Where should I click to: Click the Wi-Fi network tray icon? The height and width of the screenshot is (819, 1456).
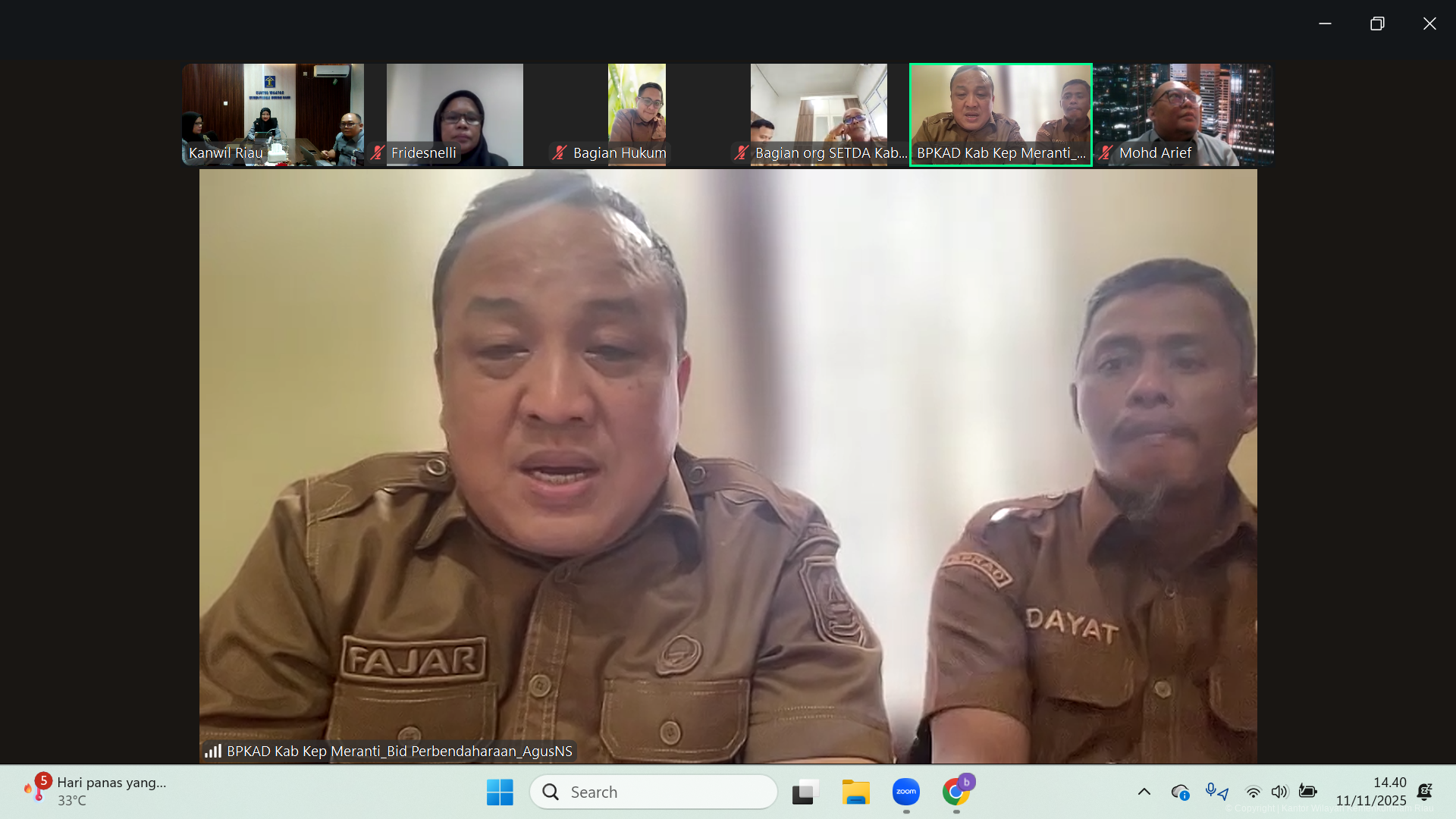pyautogui.click(x=1254, y=792)
